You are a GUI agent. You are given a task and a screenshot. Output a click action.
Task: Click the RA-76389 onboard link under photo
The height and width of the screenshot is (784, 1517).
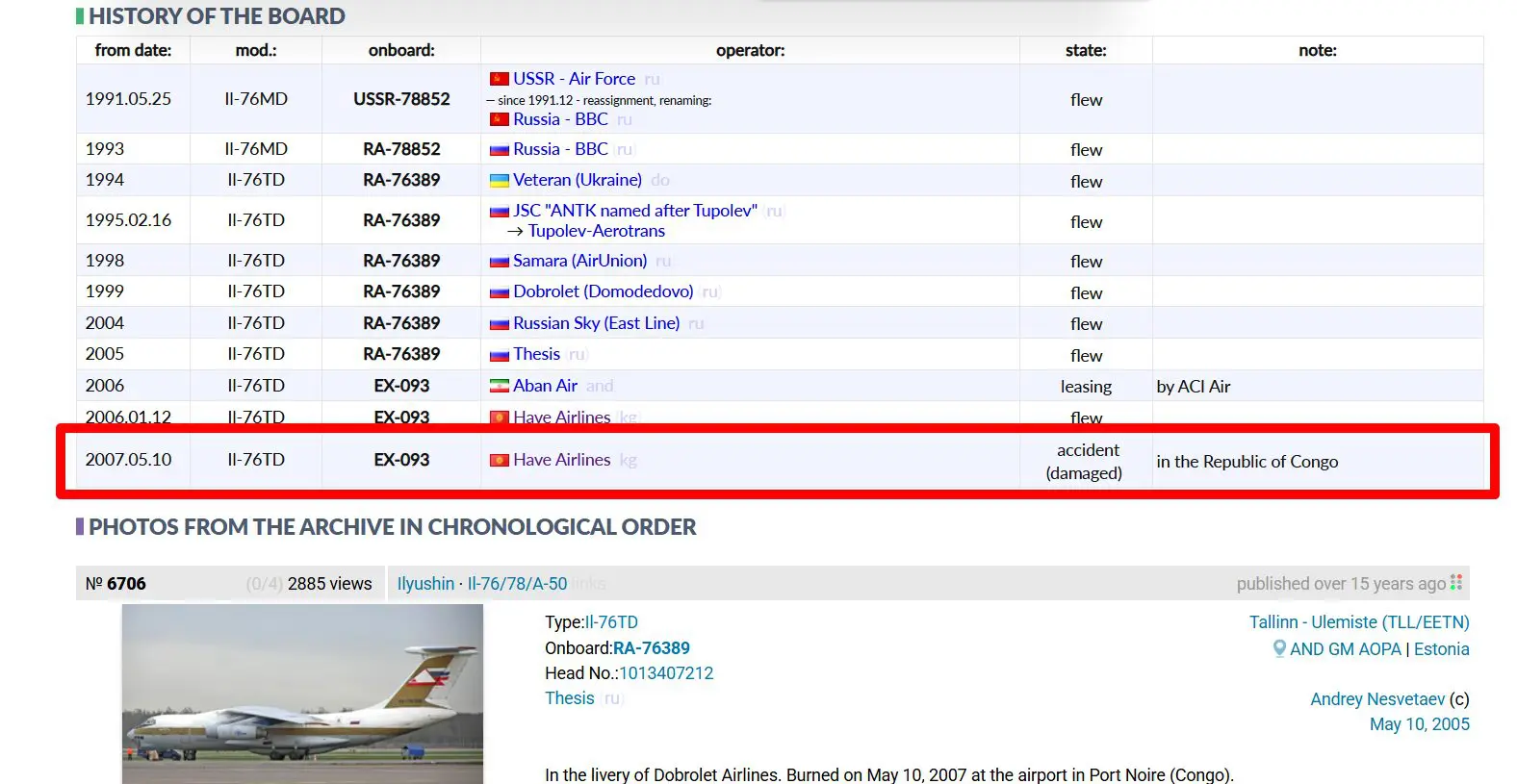click(652, 648)
